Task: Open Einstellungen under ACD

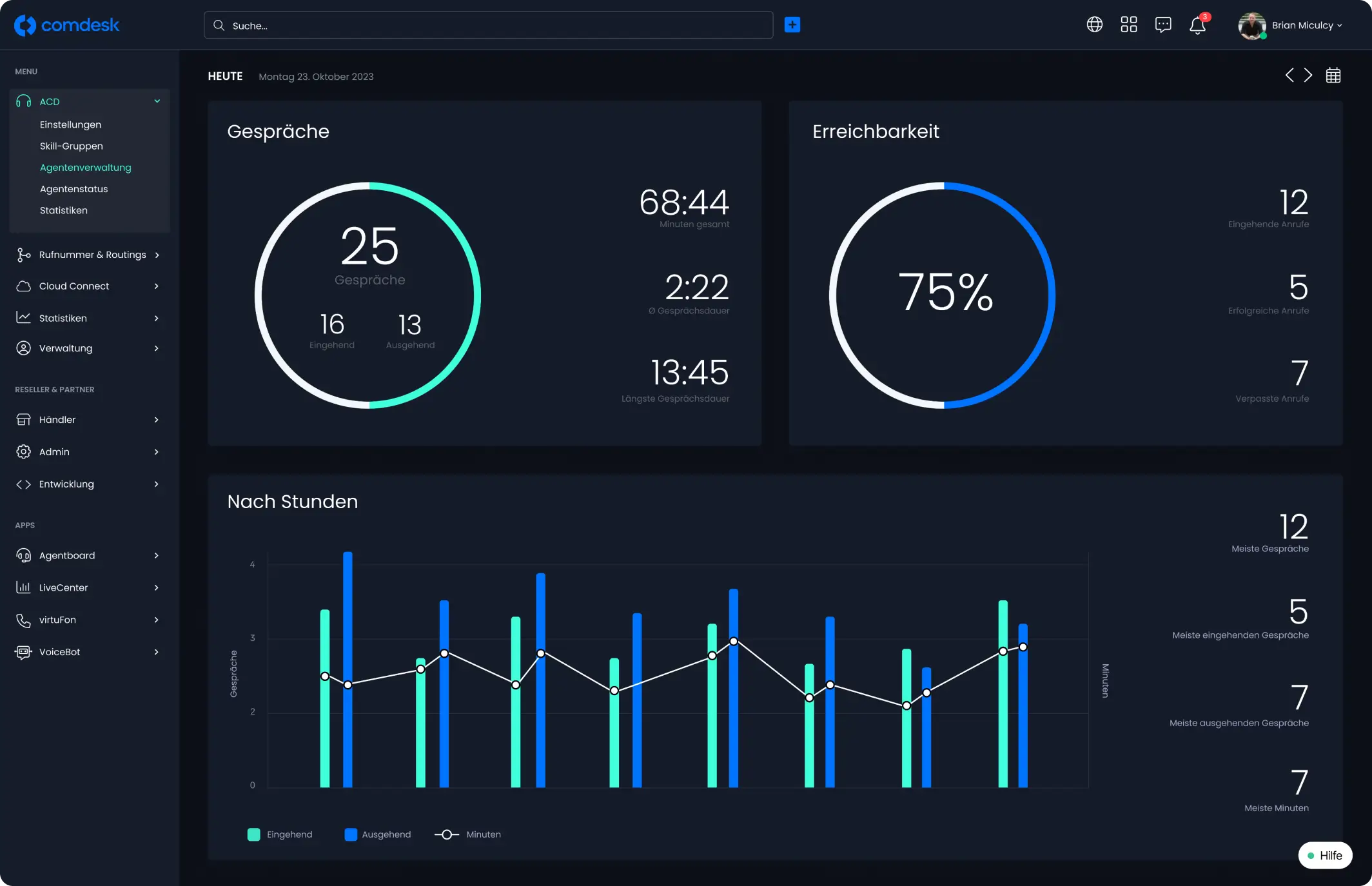Action: pyautogui.click(x=70, y=124)
